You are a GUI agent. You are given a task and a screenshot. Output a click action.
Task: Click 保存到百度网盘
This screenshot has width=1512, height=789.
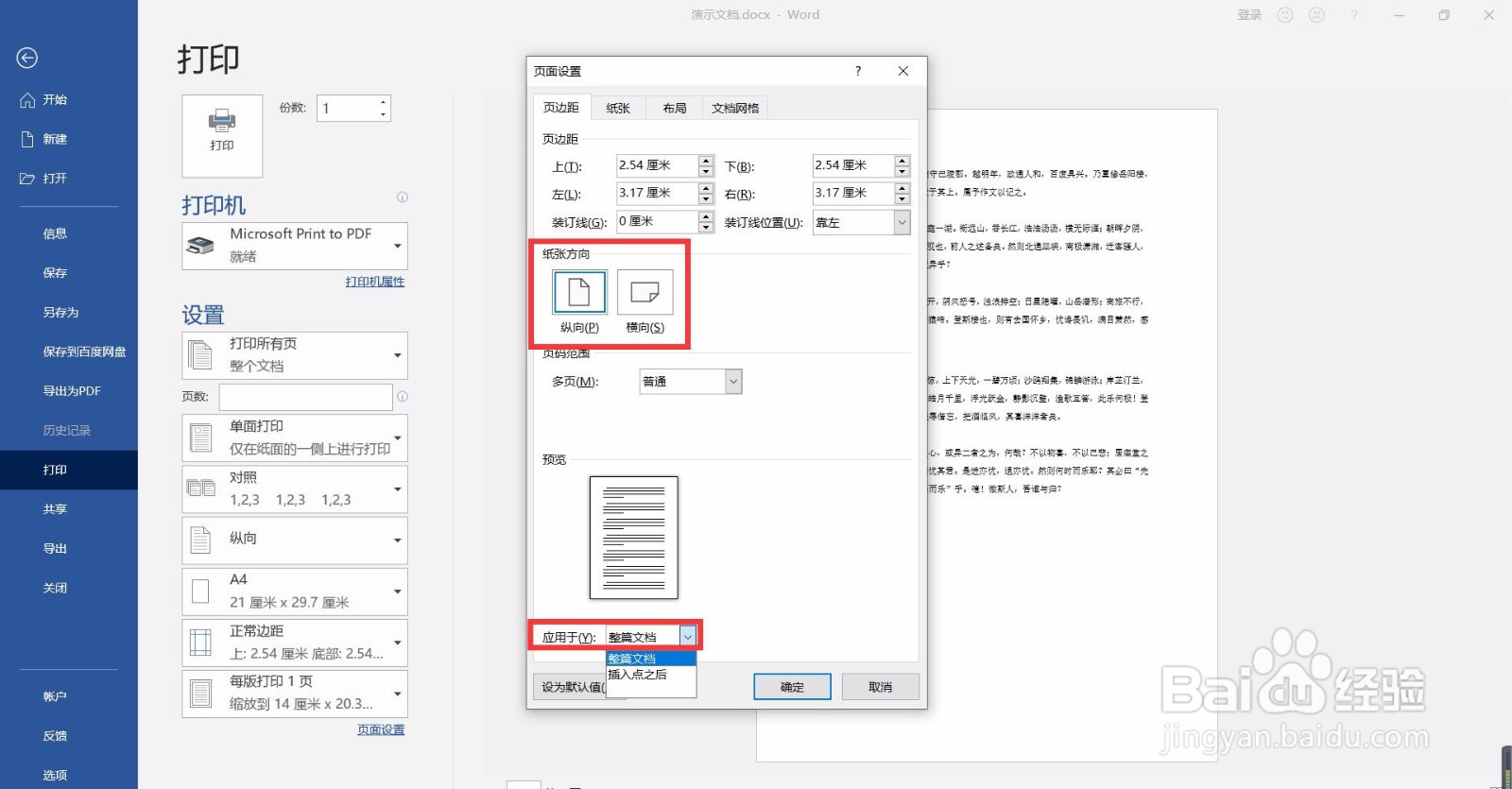pos(84,352)
